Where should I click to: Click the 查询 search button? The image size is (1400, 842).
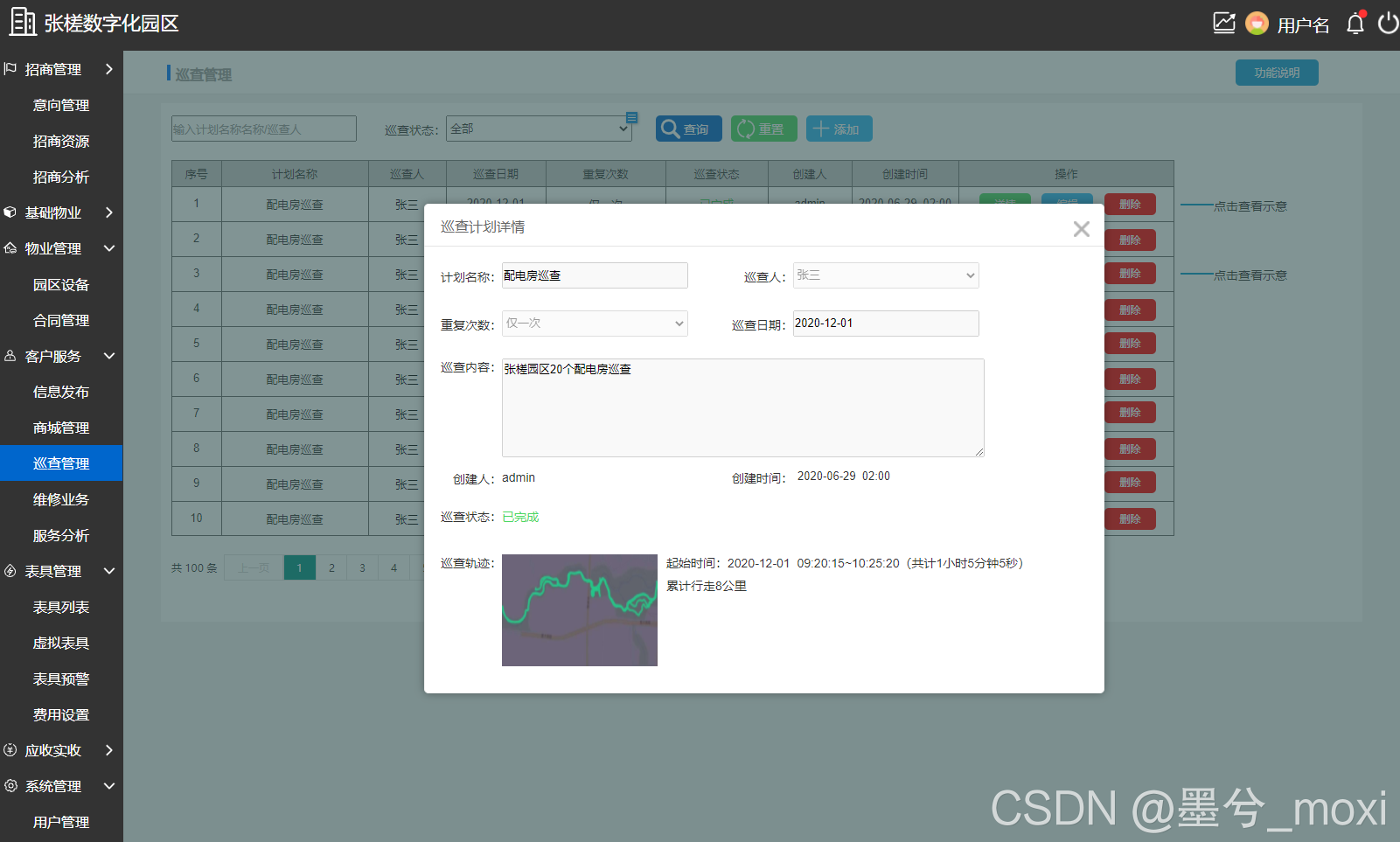pyautogui.click(x=689, y=129)
